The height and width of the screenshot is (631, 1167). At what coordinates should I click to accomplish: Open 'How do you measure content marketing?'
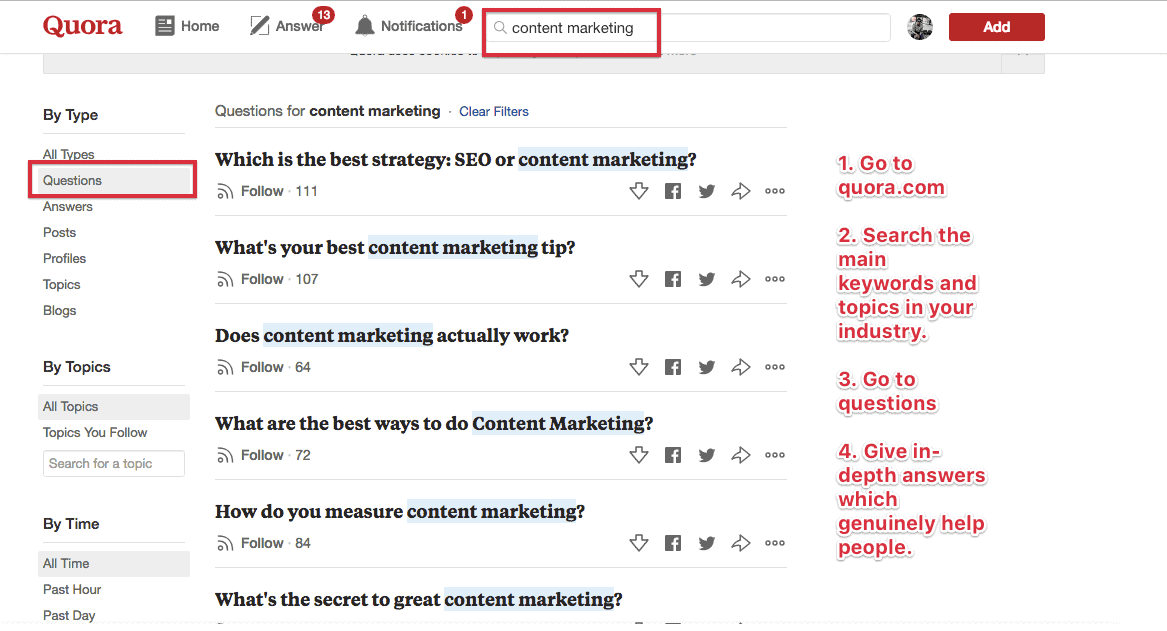coord(400,511)
